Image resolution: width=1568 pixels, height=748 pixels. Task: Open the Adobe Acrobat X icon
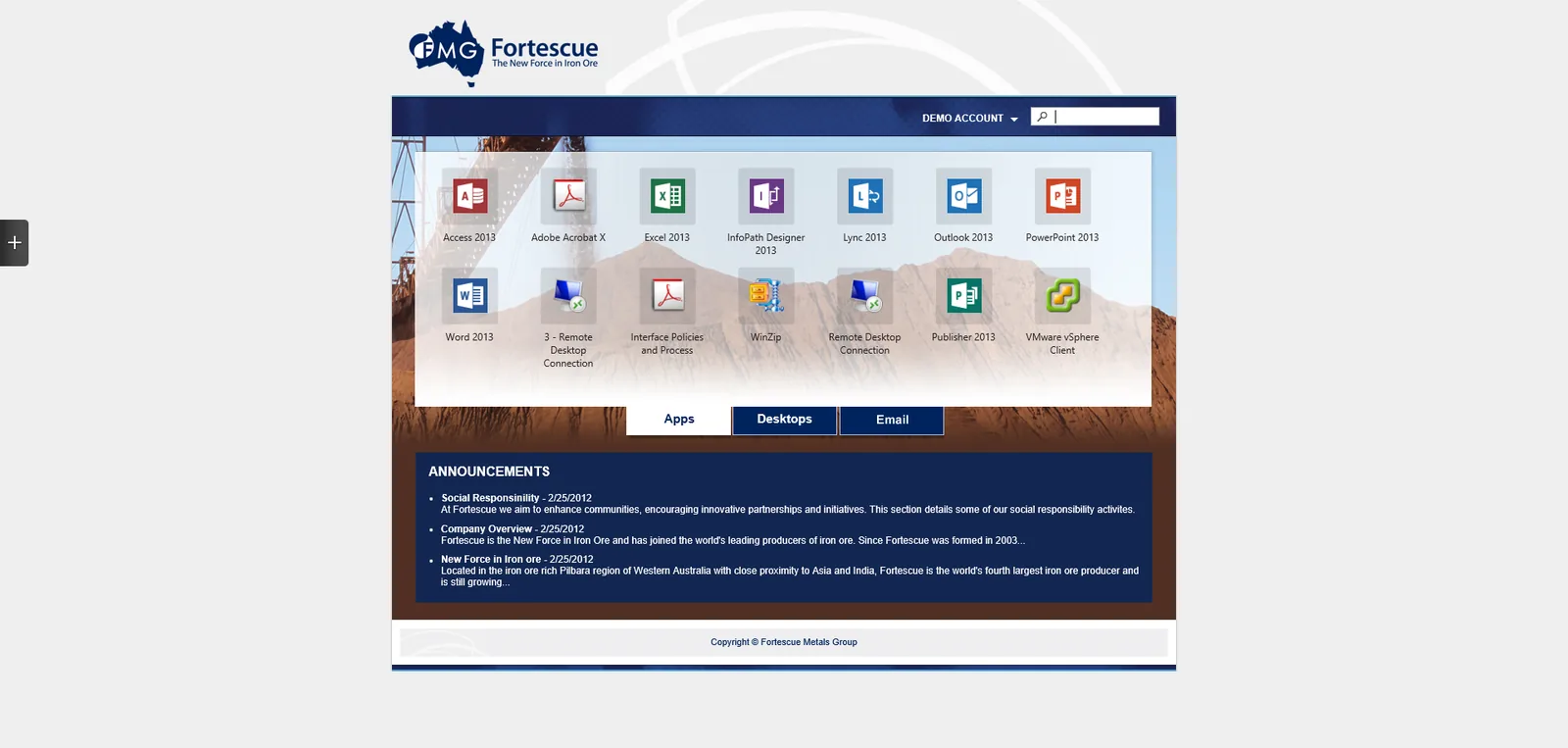568,196
